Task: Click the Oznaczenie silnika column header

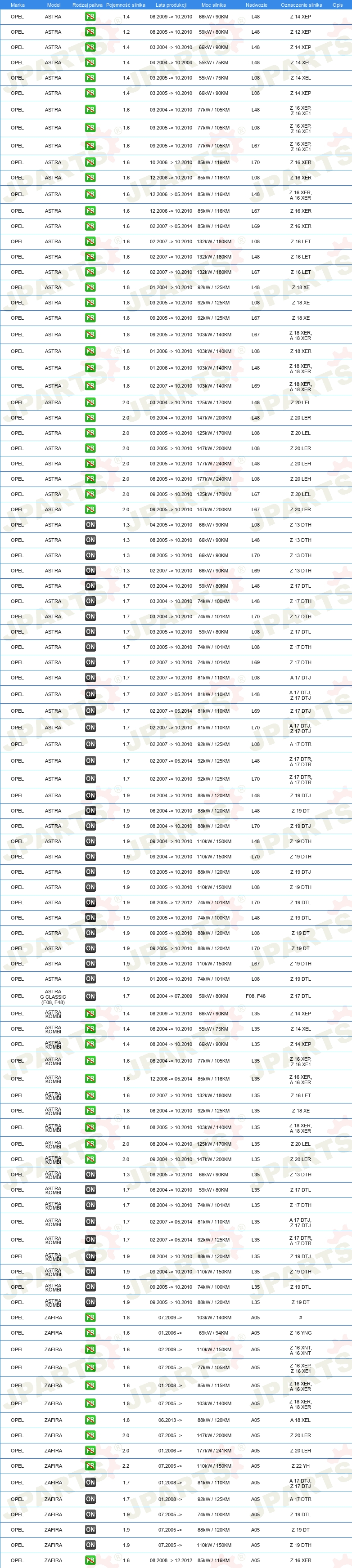Action: (x=302, y=5)
